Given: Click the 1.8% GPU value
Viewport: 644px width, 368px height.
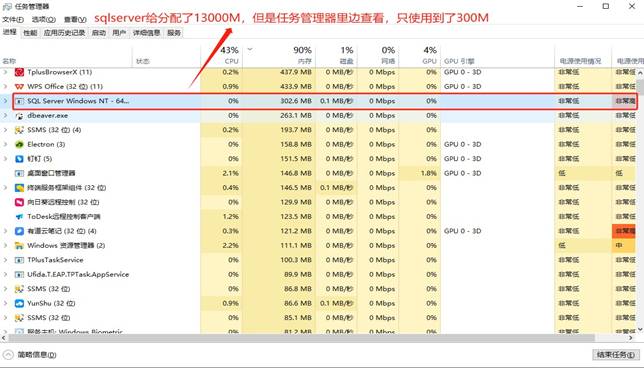Looking at the screenshot, I should point(429,173).
